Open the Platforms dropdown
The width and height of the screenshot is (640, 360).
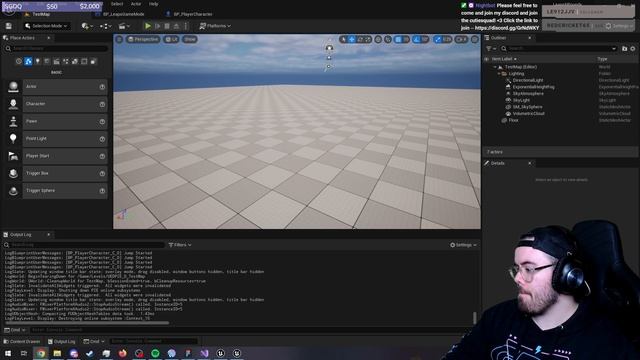pos(215,26)
